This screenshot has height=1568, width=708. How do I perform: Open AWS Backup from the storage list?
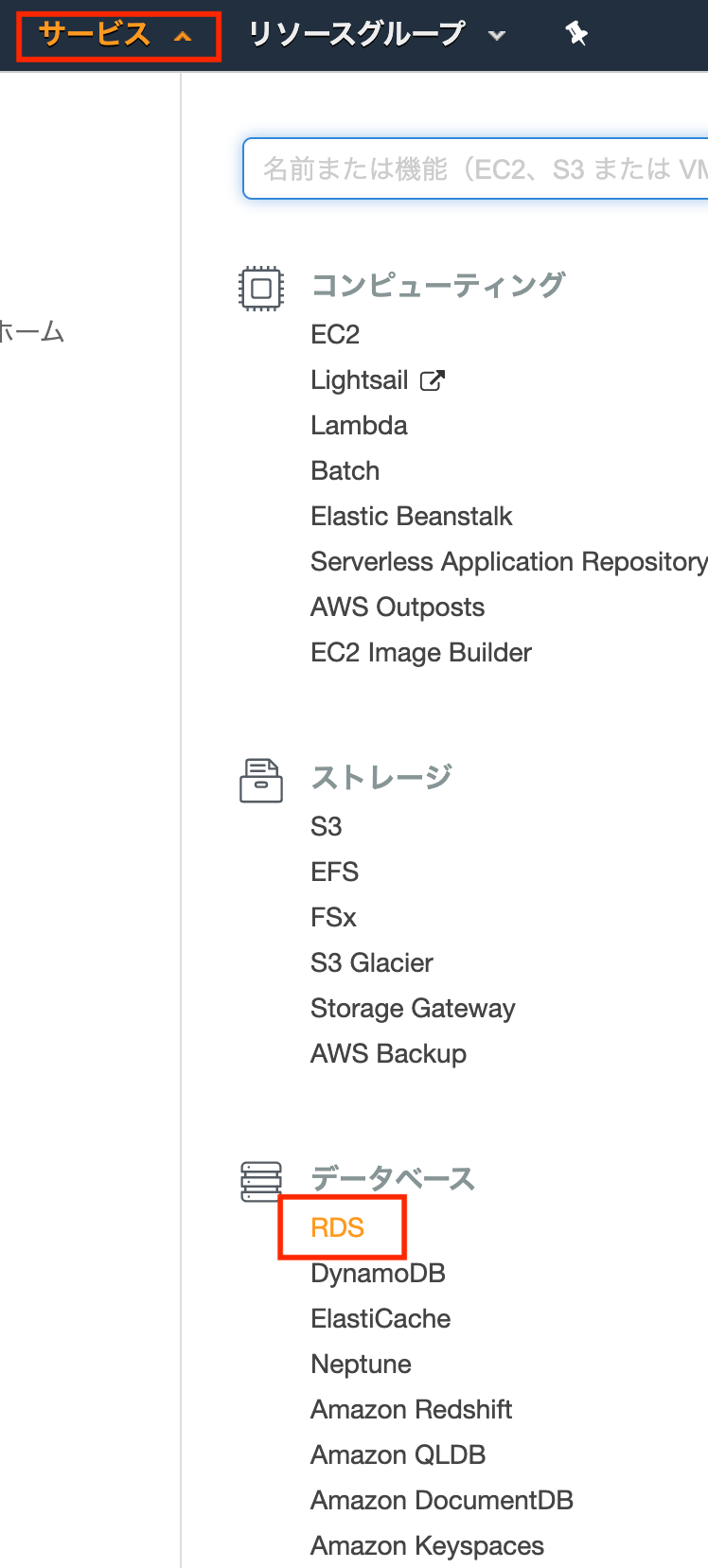[388, 1052]
